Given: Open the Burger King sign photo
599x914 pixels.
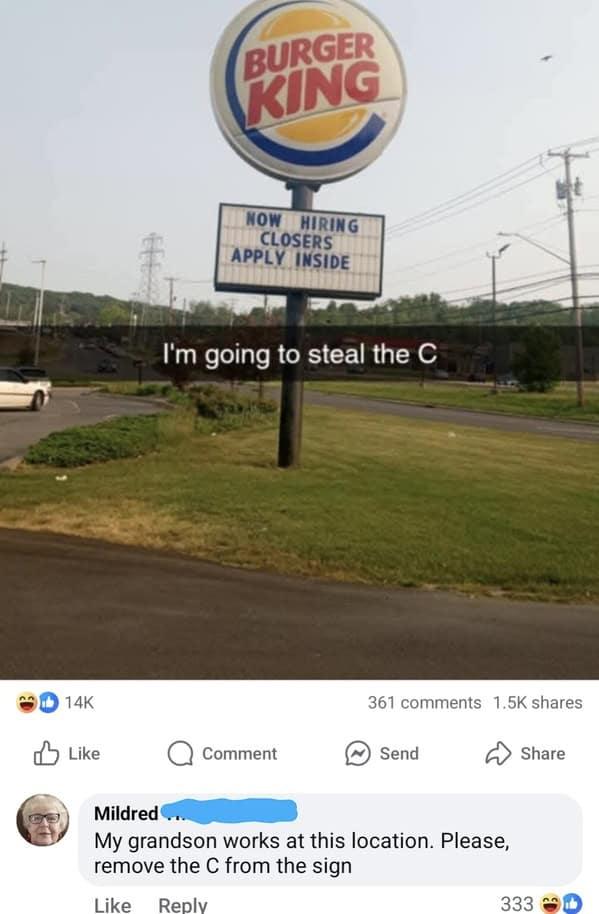Looking at the screenshot, I should pyautogui.click(x=300, y=339).
